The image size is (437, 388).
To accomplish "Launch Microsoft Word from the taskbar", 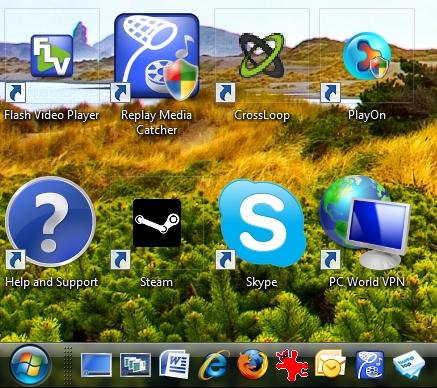I will [x=174, y=364].
